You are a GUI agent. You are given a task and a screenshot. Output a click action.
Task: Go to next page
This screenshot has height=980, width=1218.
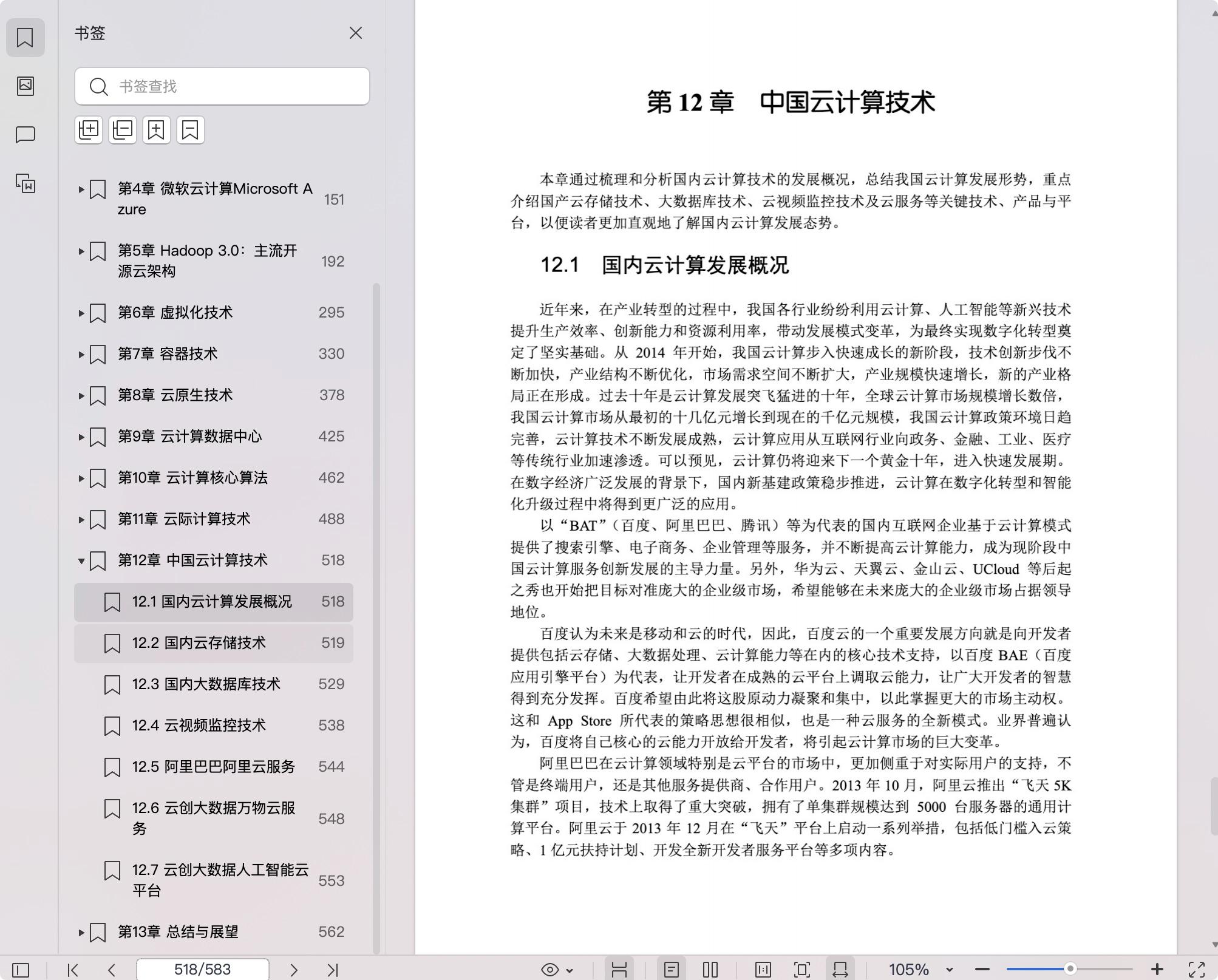point(294,970)
